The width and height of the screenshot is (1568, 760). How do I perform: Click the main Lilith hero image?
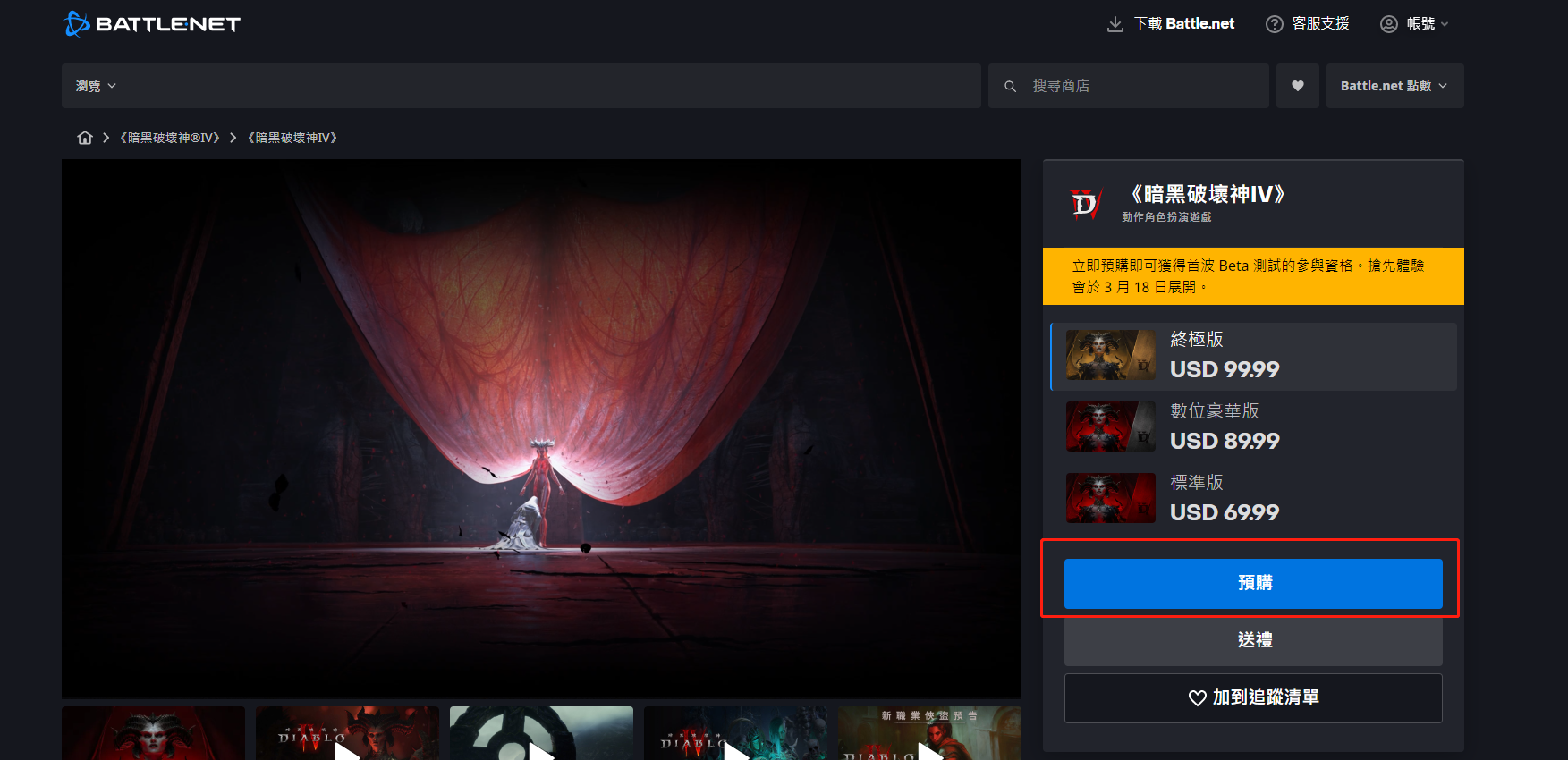click(541, 428)
